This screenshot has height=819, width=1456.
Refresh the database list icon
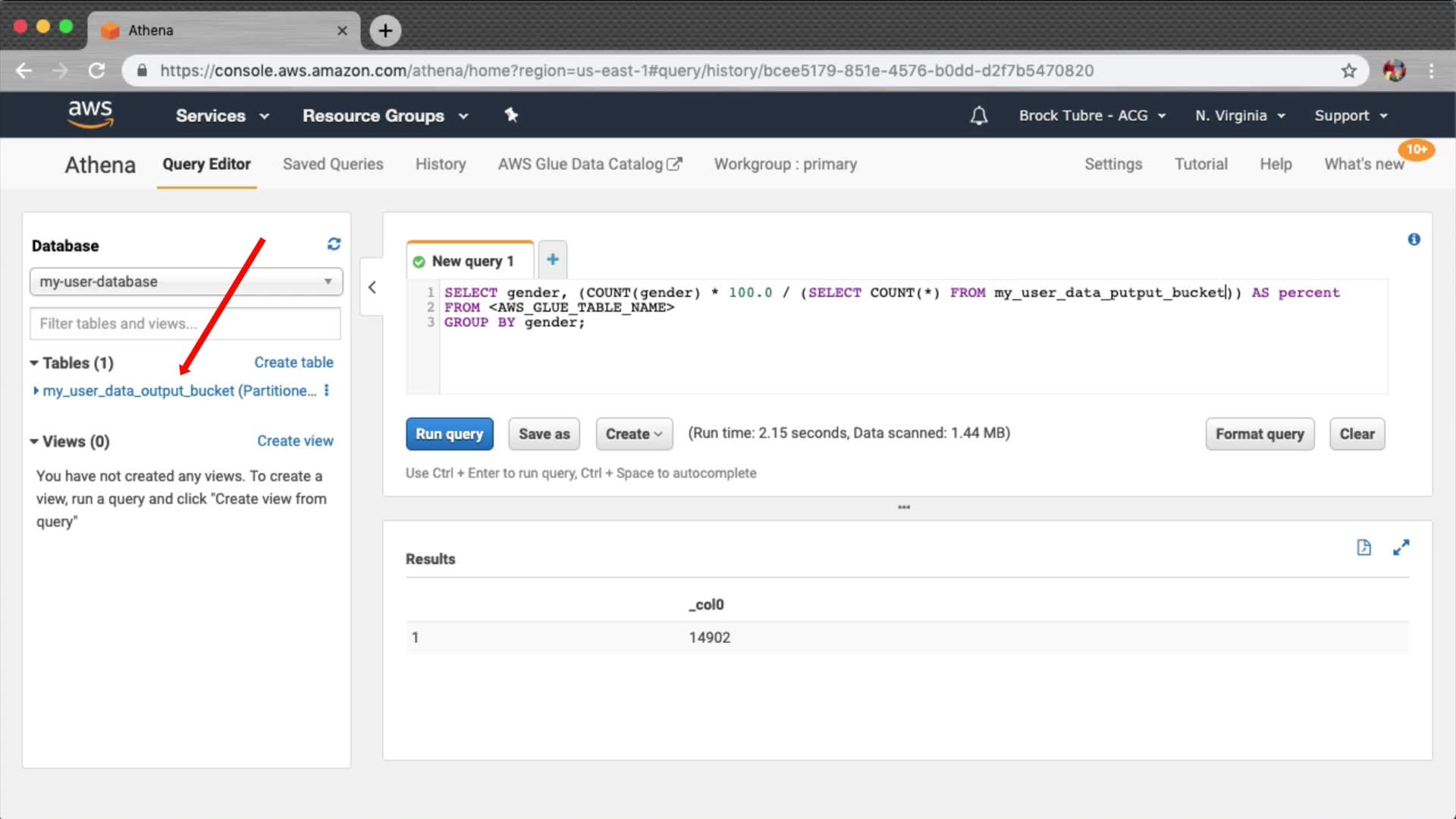pyautogui.click(x=334, y=244)
